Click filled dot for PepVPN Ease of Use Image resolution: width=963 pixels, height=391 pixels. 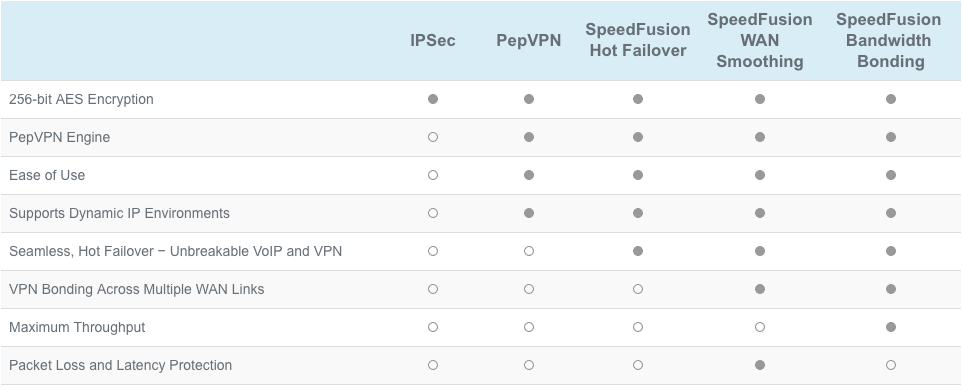529,175
